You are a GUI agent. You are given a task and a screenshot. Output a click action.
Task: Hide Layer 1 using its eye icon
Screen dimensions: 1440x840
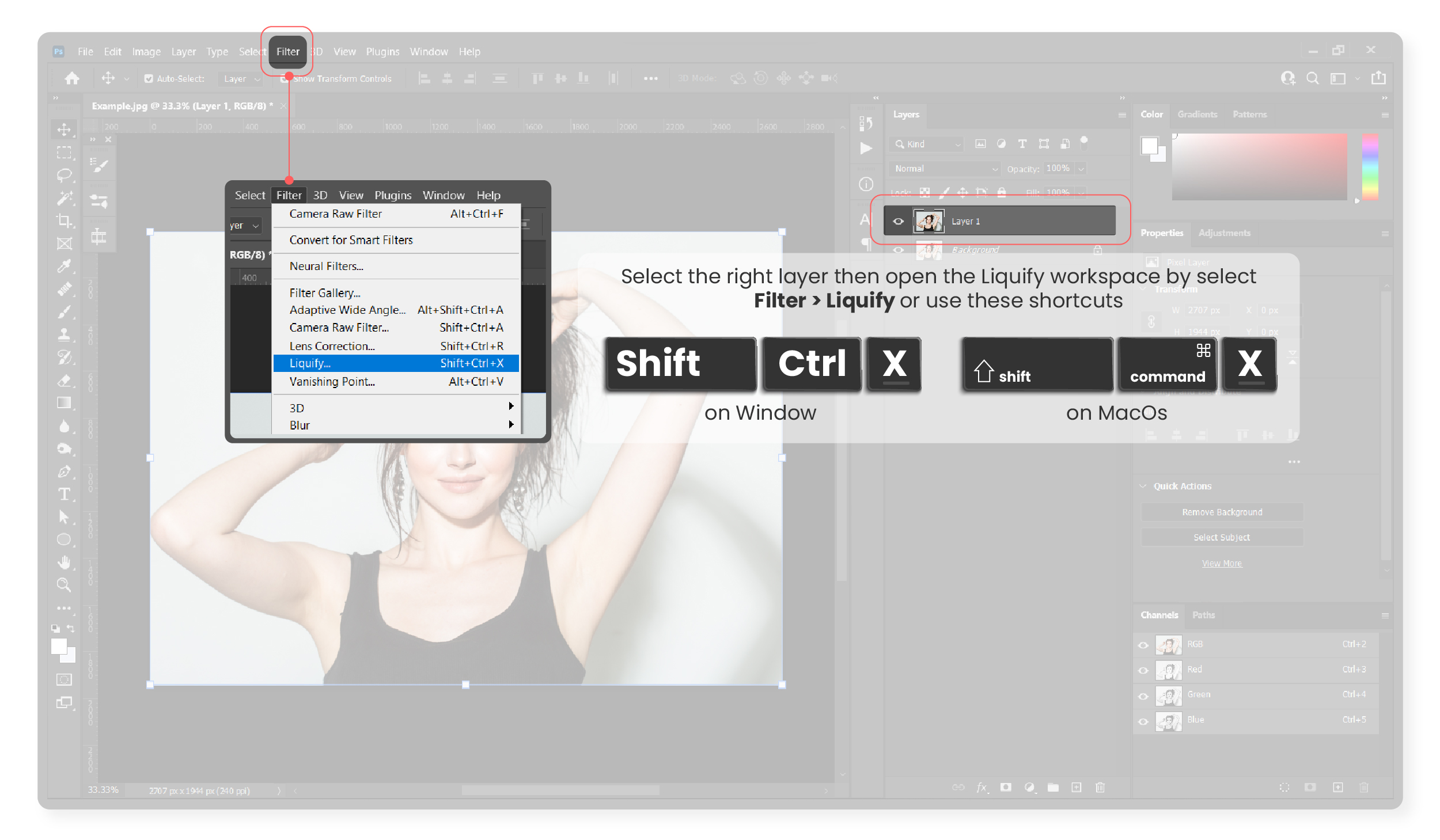(898, 221)
